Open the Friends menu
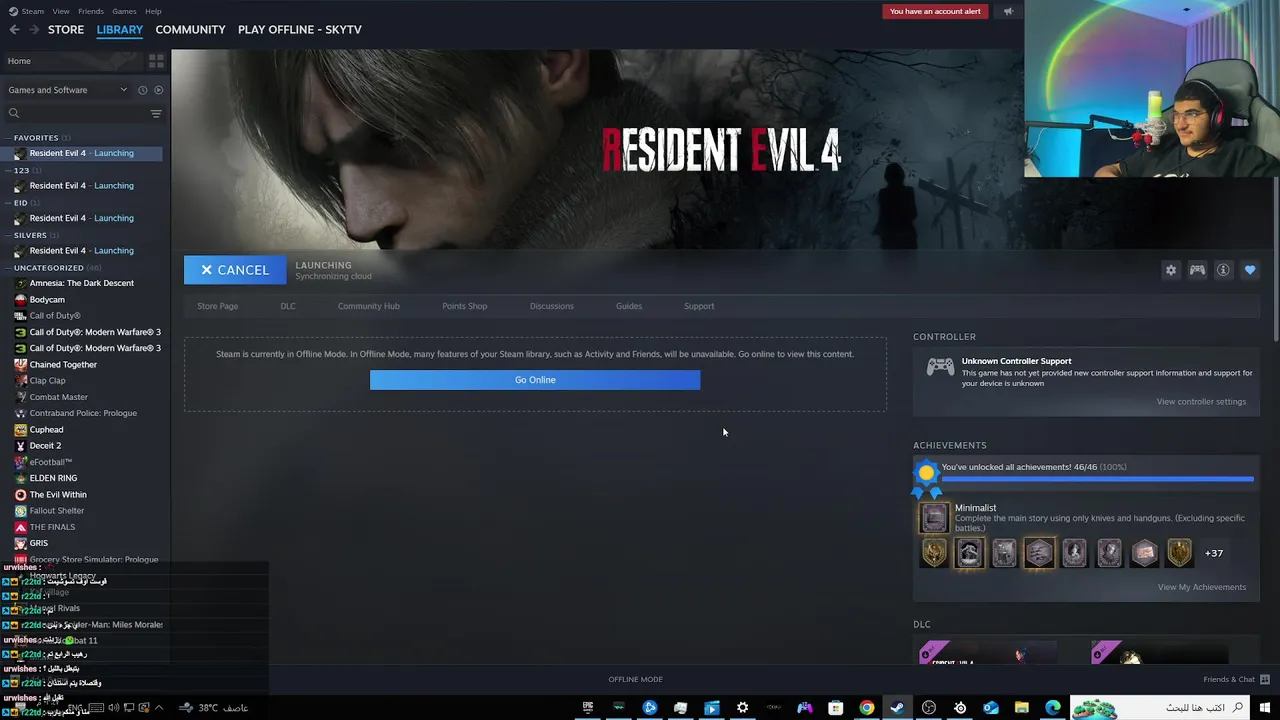The width and height of the screenshot is (1280, 720). click(x=91, y=11)
